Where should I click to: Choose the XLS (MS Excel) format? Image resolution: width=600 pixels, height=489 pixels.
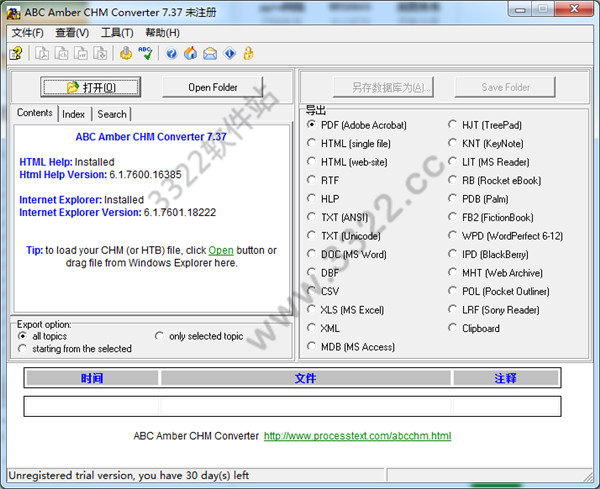[312, 310]
